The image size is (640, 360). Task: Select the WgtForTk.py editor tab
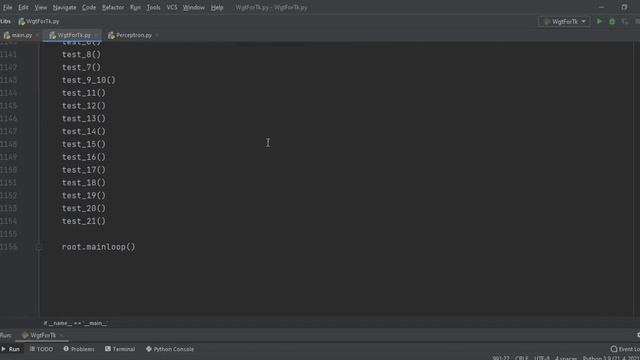pos(71,35)
